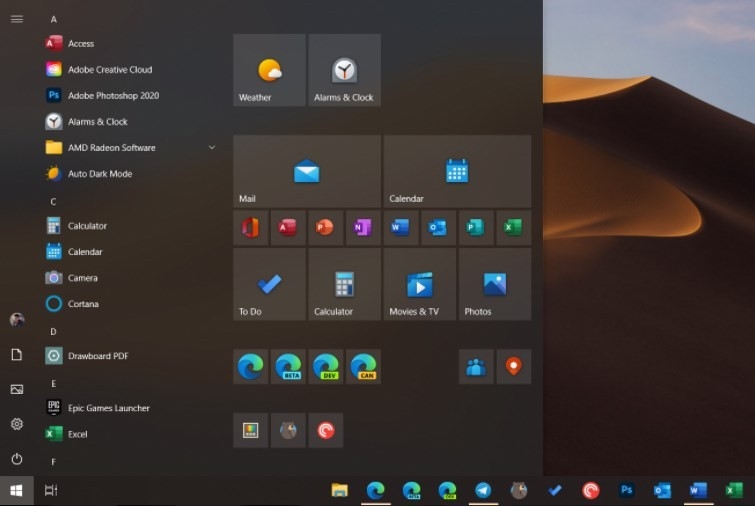Launch the Edge Canary tile
This screenshot has width=755, height=506.
click(363, 366)
